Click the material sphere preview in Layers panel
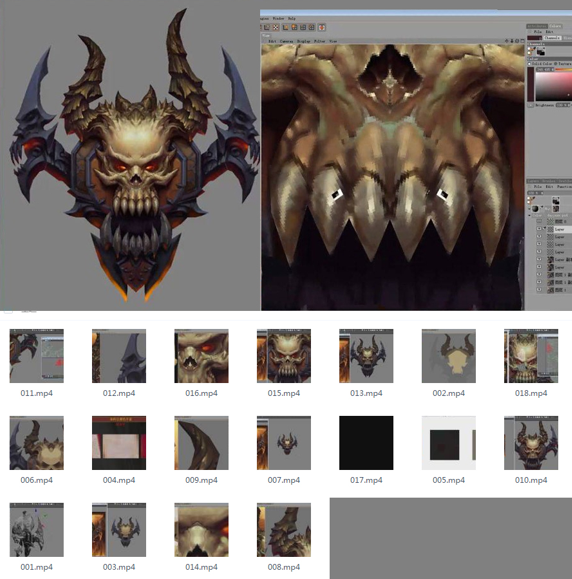The height and width of the screenshot is (579, 572). tap(535, 209)
